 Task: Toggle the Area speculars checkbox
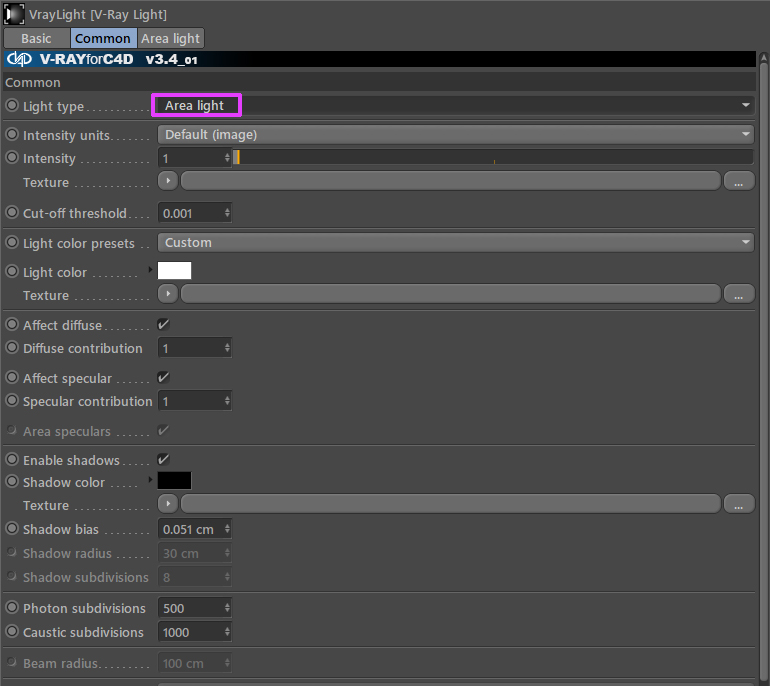[x=164, y=431]
